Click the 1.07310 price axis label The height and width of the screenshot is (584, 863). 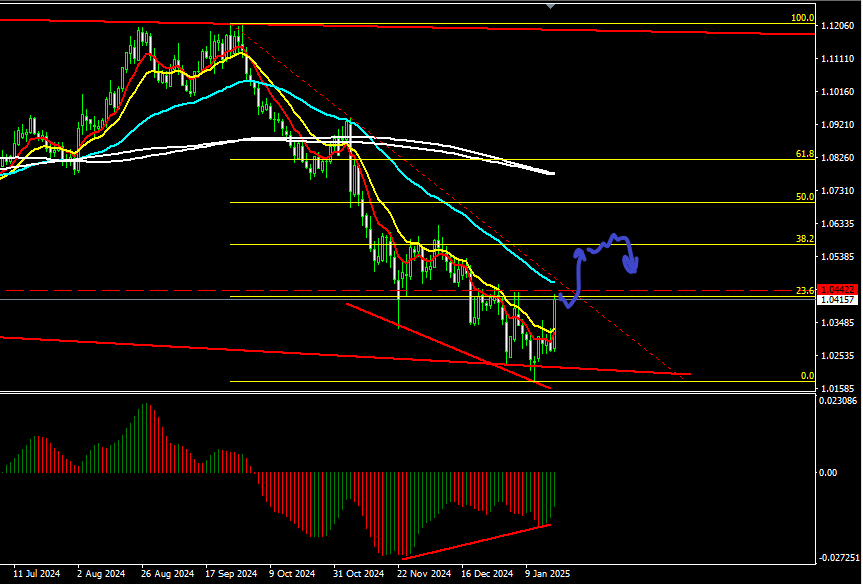(840, 190)
